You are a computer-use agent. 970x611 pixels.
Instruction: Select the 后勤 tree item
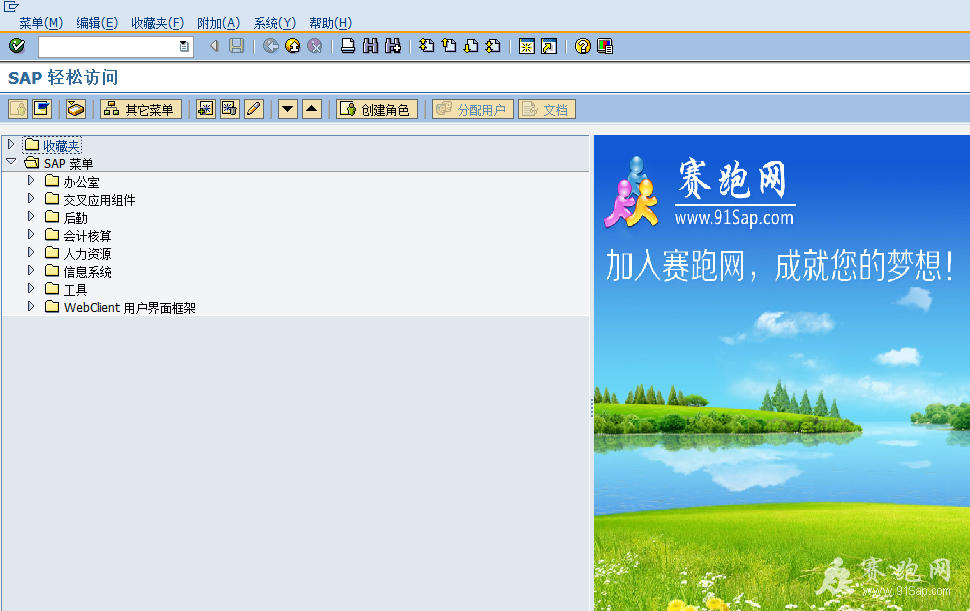(x=75, y=218)
